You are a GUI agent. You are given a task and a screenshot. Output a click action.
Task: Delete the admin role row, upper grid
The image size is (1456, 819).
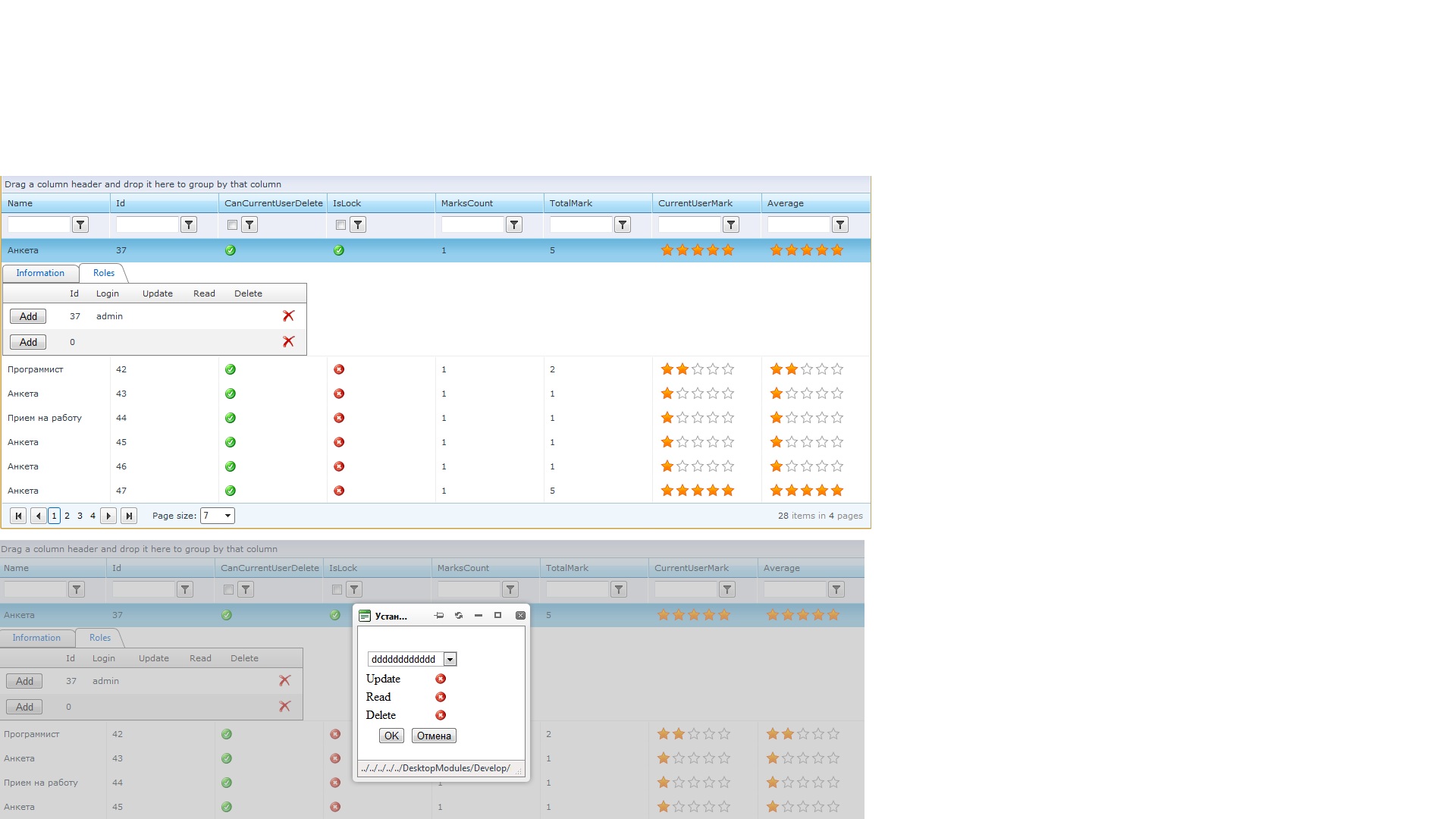tap(288, 316)
